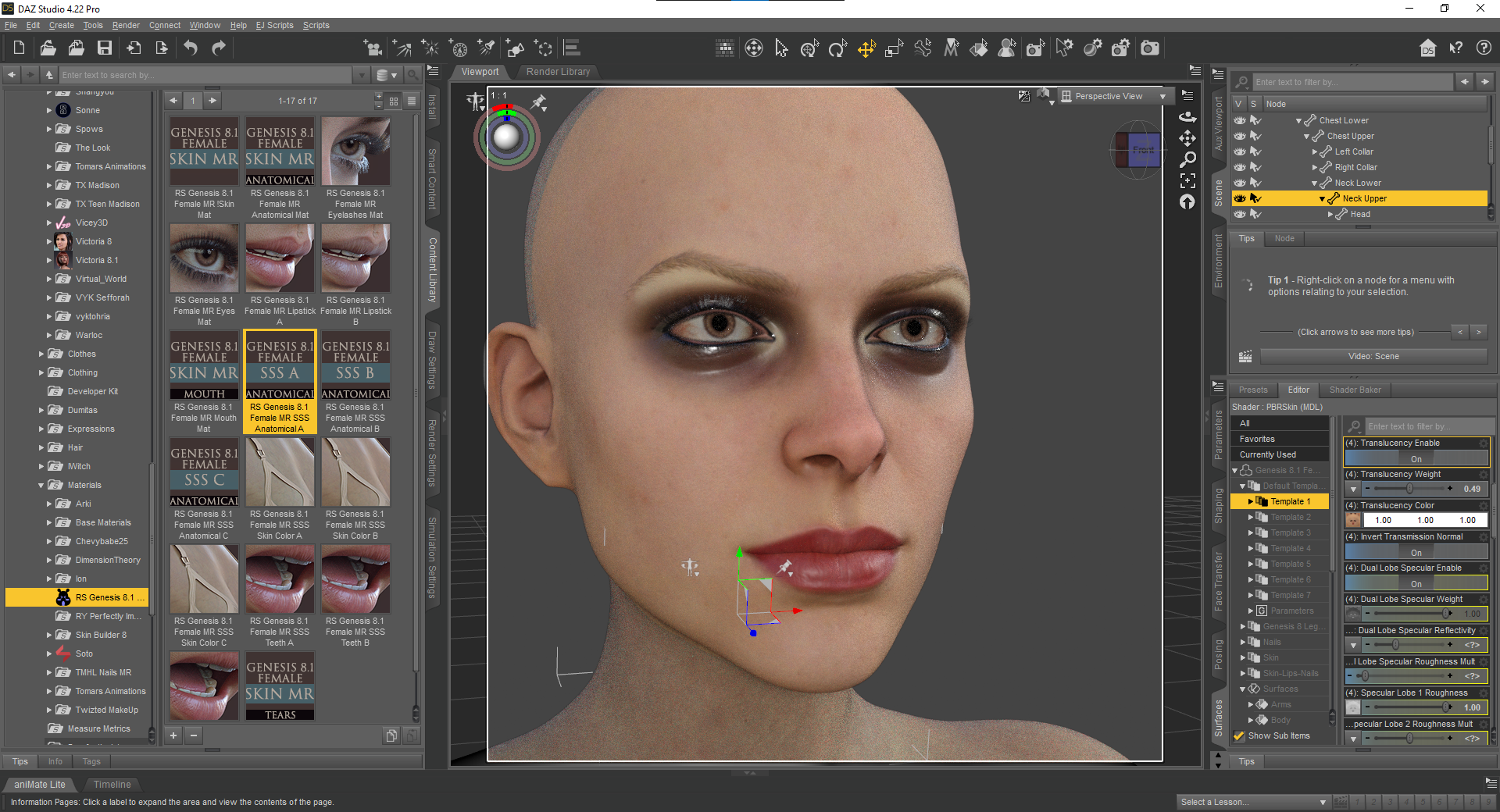Toggle the Show Sub Items checkbox

point(1238,735)
